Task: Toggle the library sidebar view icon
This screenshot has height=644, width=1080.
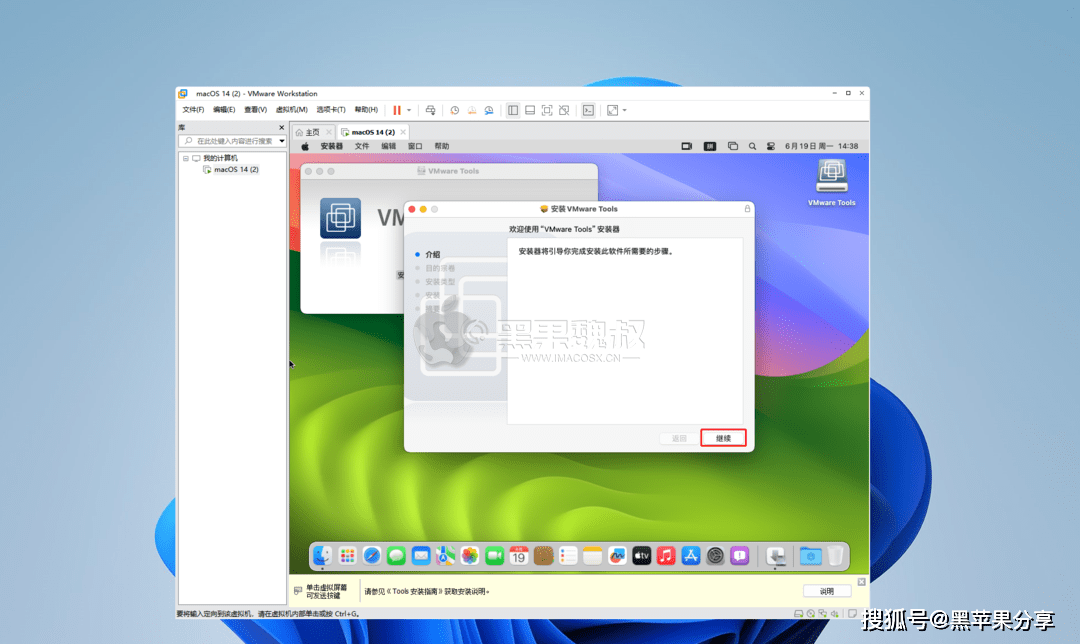Action: [x=513, y=110]
